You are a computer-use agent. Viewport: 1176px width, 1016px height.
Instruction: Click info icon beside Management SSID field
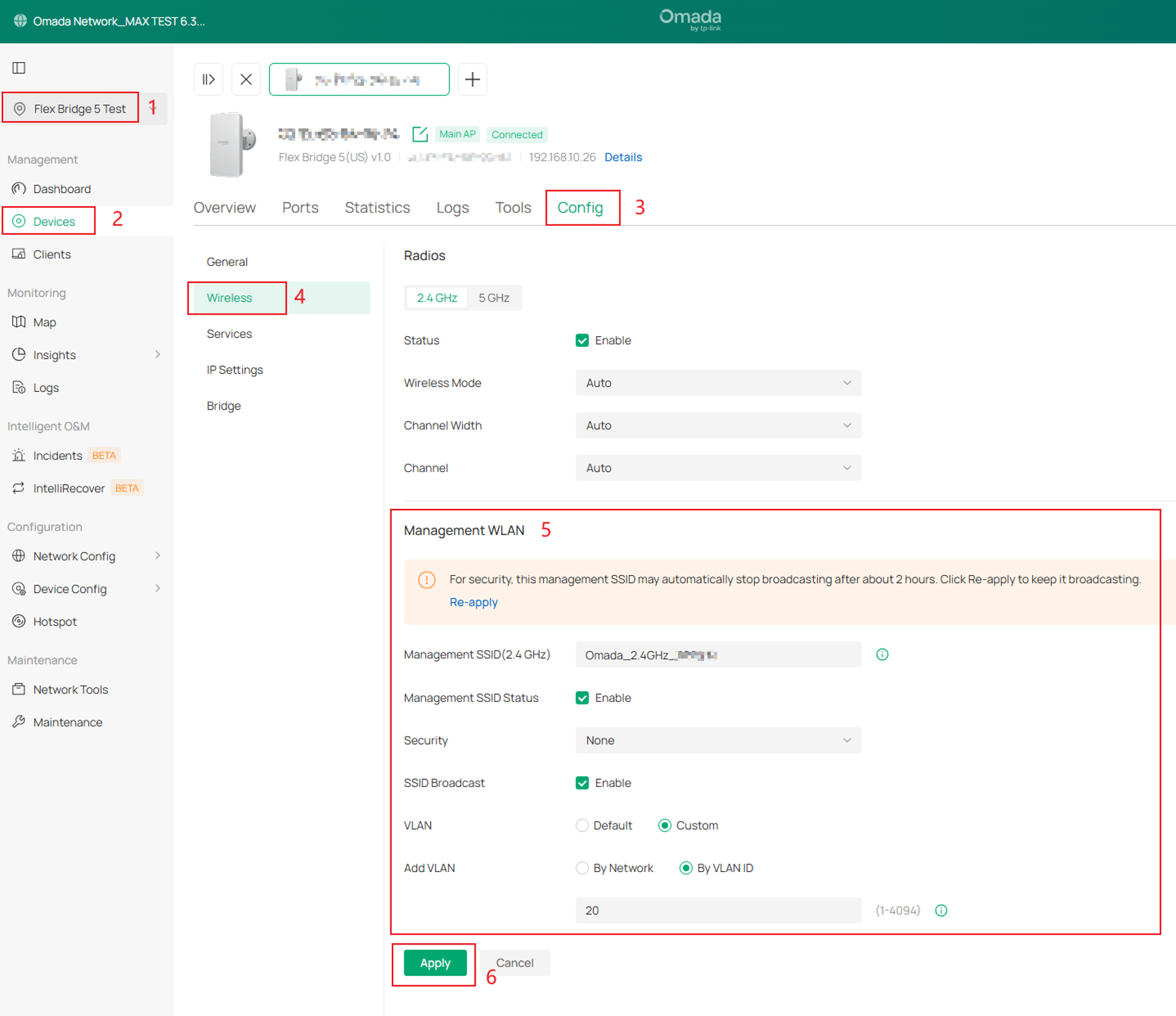882,655
